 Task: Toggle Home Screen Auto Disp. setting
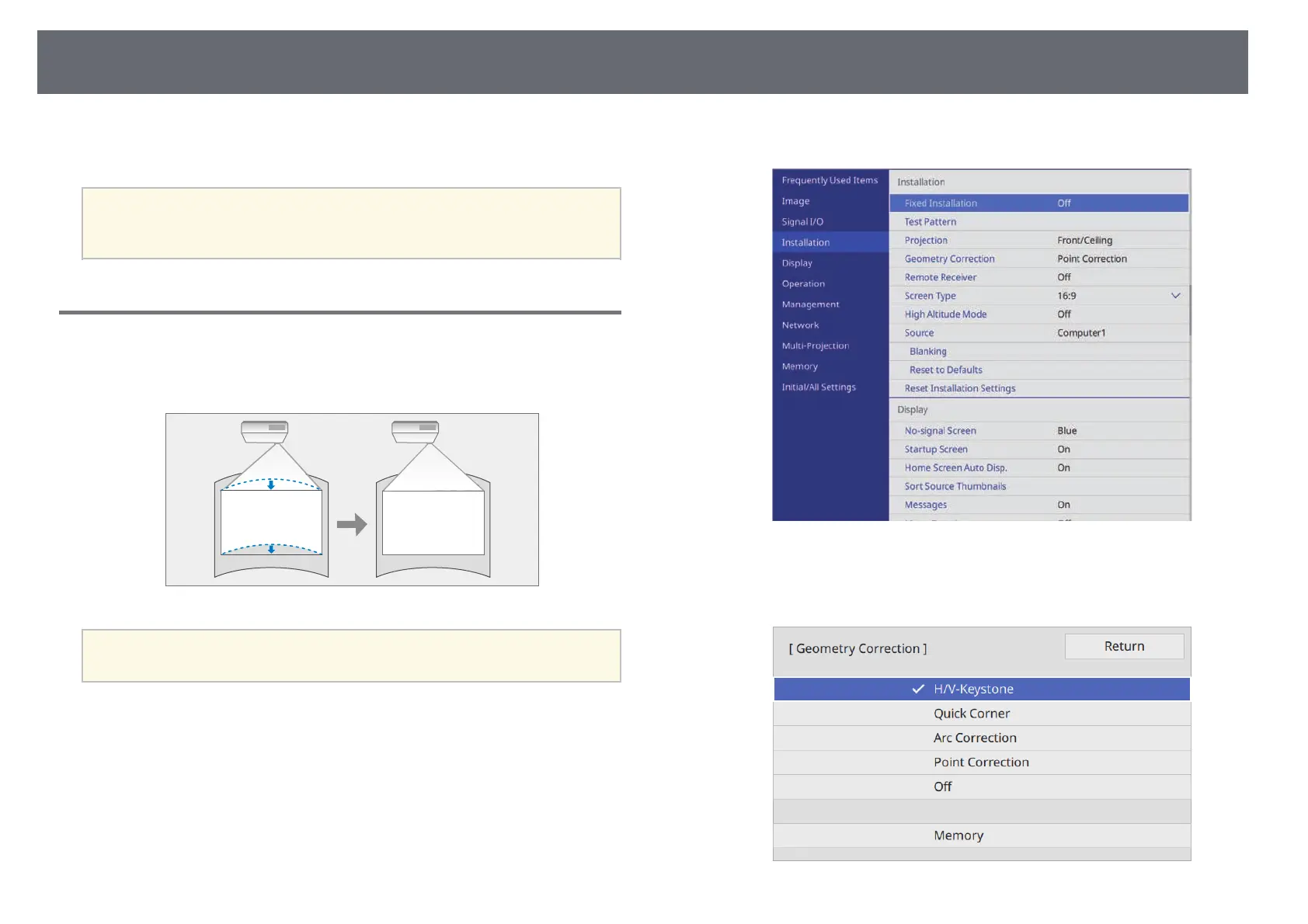1038,468
